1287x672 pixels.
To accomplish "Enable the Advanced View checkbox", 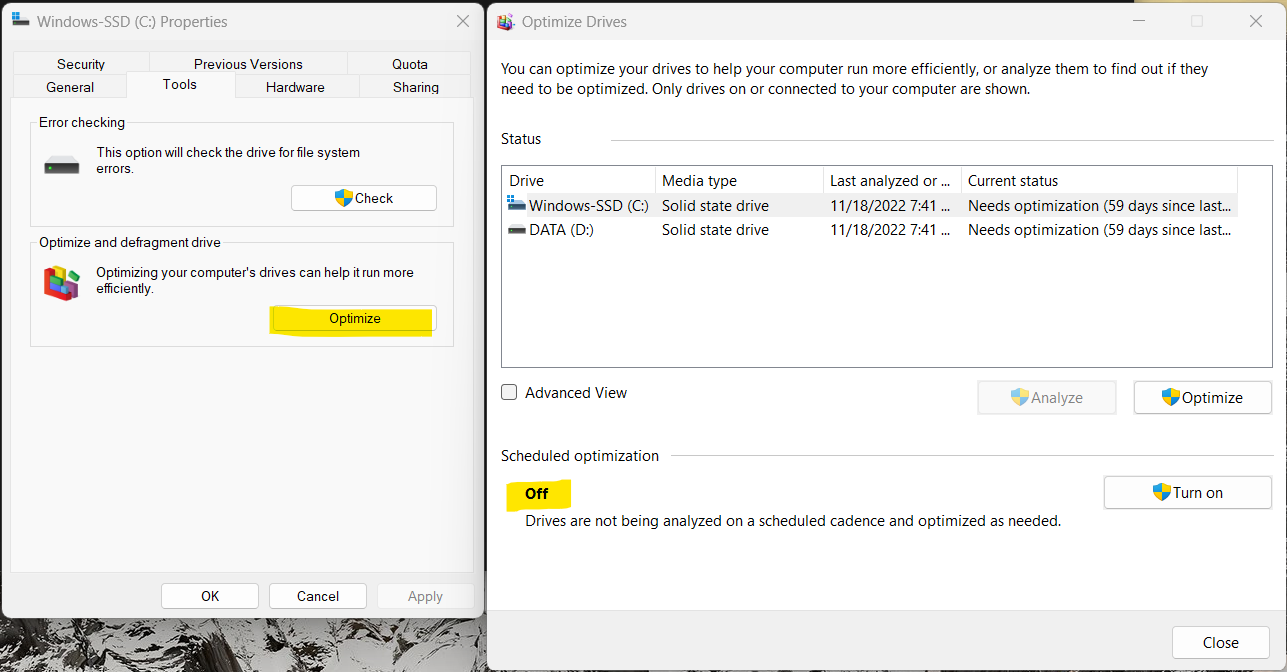I will point(509,393).
